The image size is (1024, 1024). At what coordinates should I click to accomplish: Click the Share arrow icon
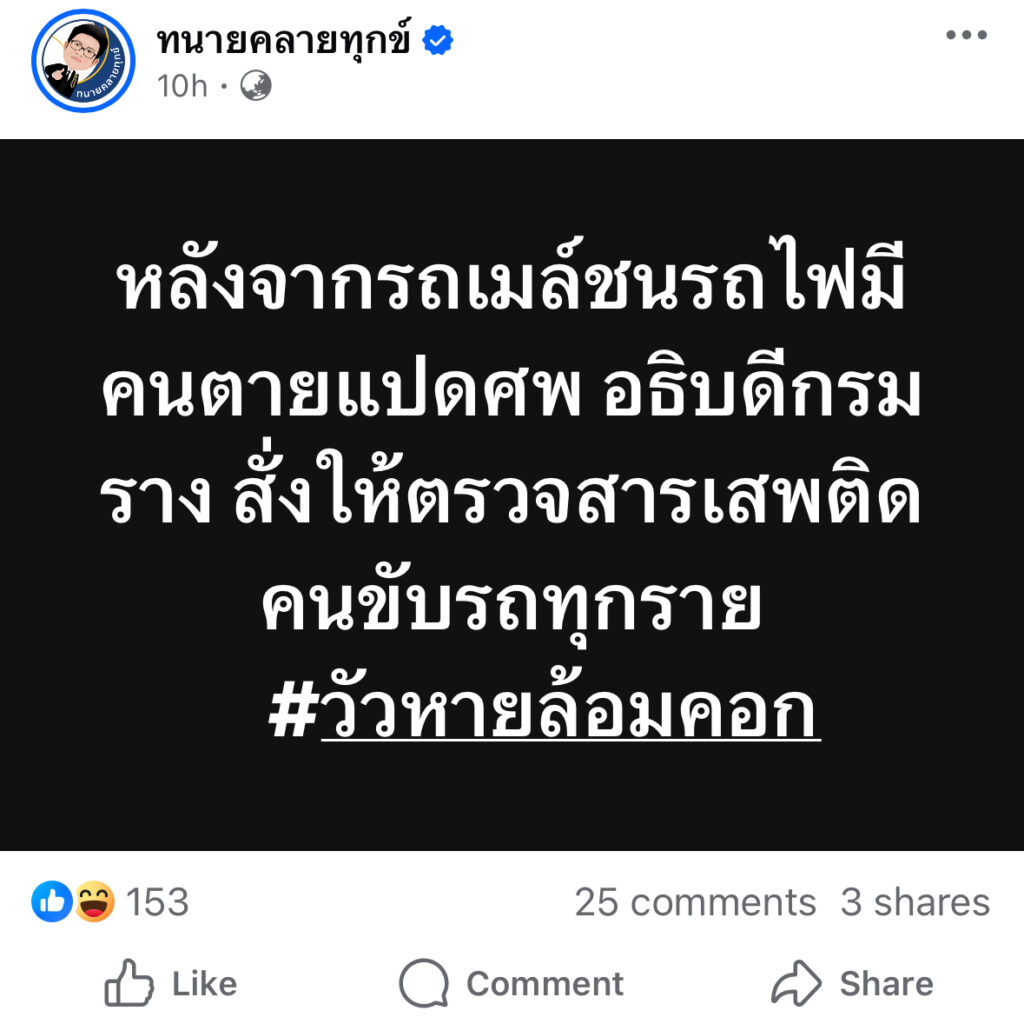tap(797, 983)
